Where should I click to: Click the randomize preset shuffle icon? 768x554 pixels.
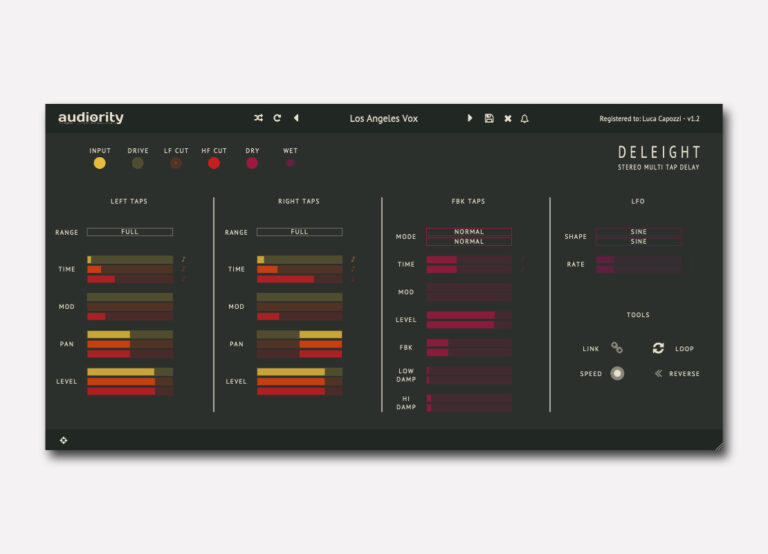coord(258,118)
